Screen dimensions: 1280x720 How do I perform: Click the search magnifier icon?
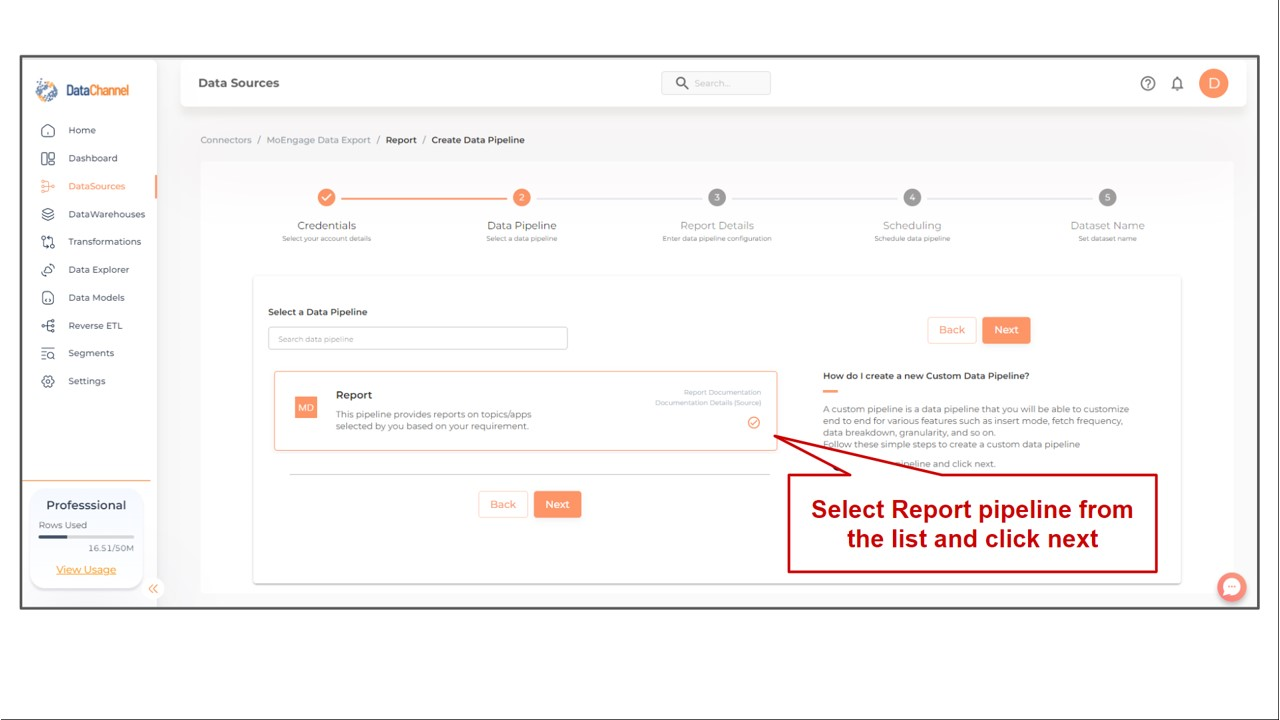[x=682, y=83]
